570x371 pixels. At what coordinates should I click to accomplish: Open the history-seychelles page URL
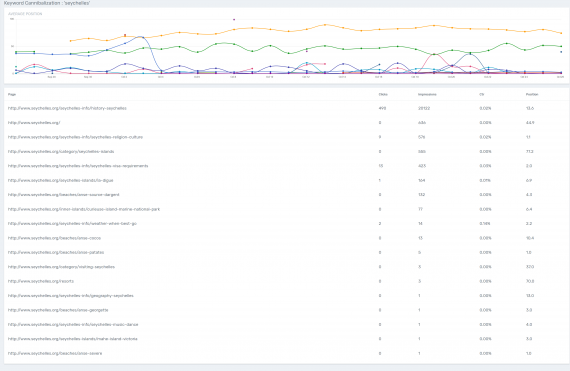pos(67,108)
